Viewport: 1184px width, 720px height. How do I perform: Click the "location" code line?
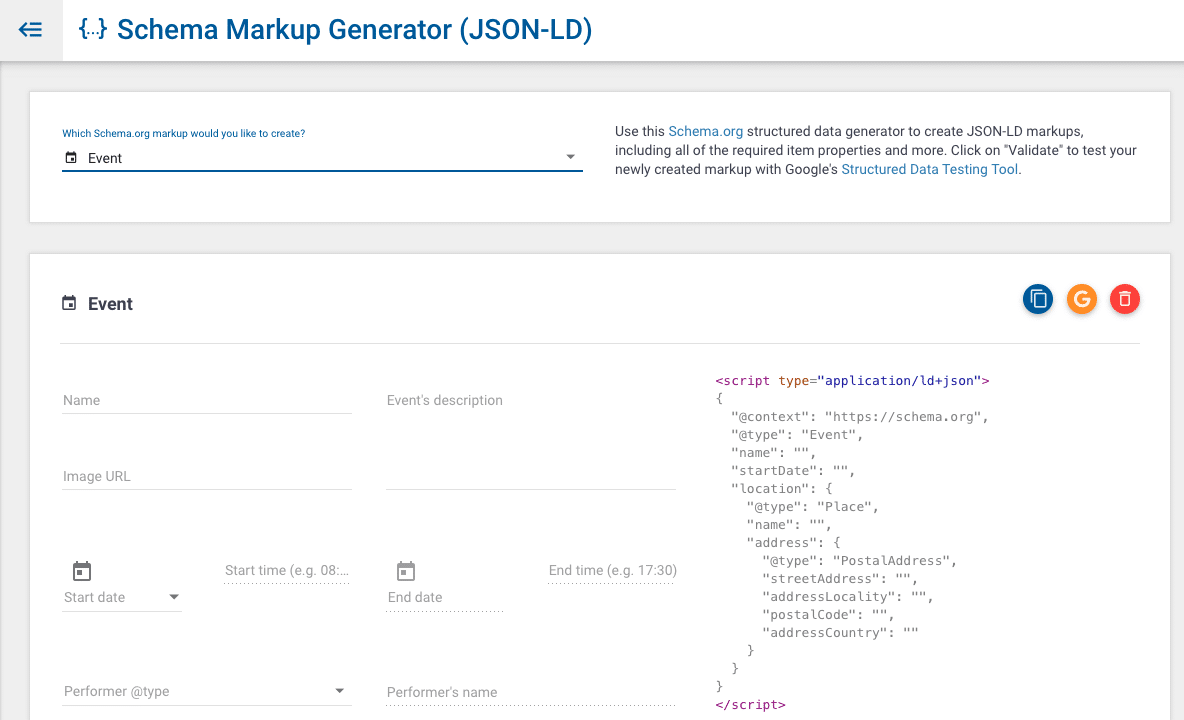[782, 489]
